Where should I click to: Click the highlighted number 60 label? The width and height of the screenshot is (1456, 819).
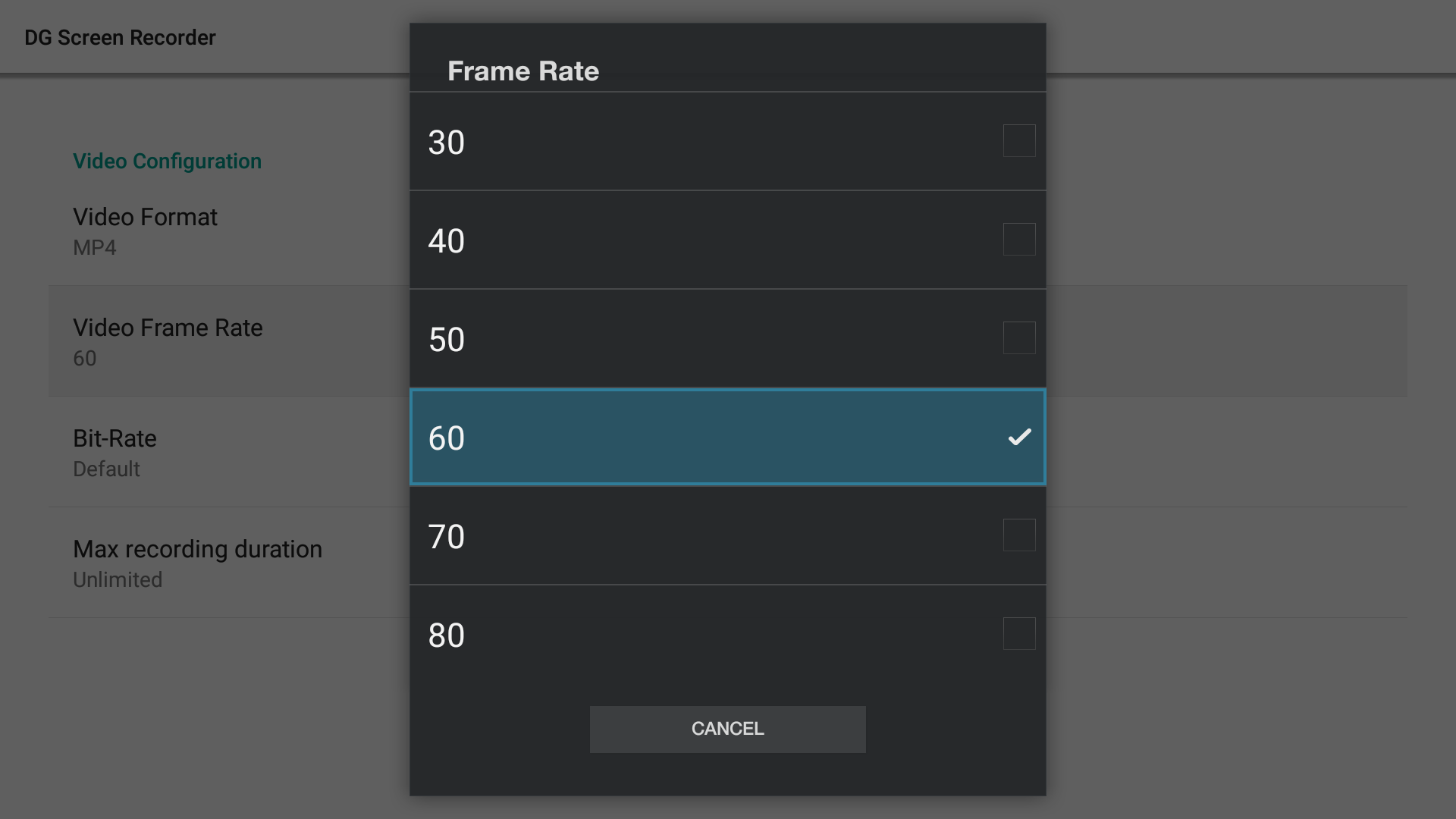tap(446, 438)
